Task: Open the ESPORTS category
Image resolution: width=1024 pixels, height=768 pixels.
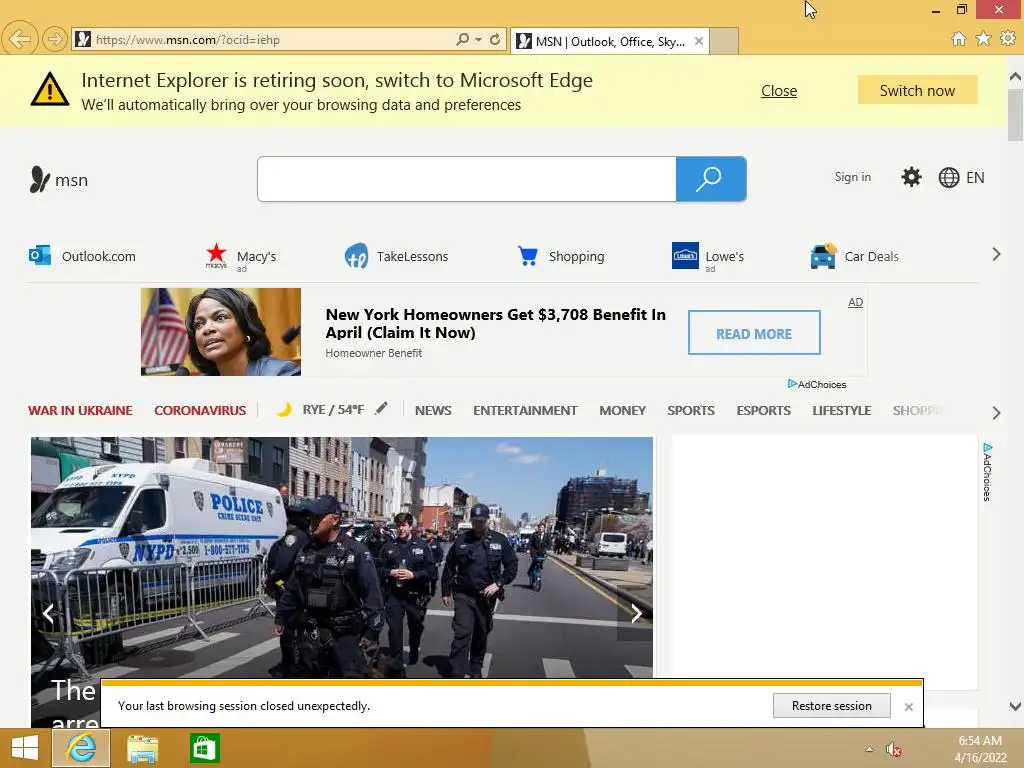Action: click(x=763, y=411)
